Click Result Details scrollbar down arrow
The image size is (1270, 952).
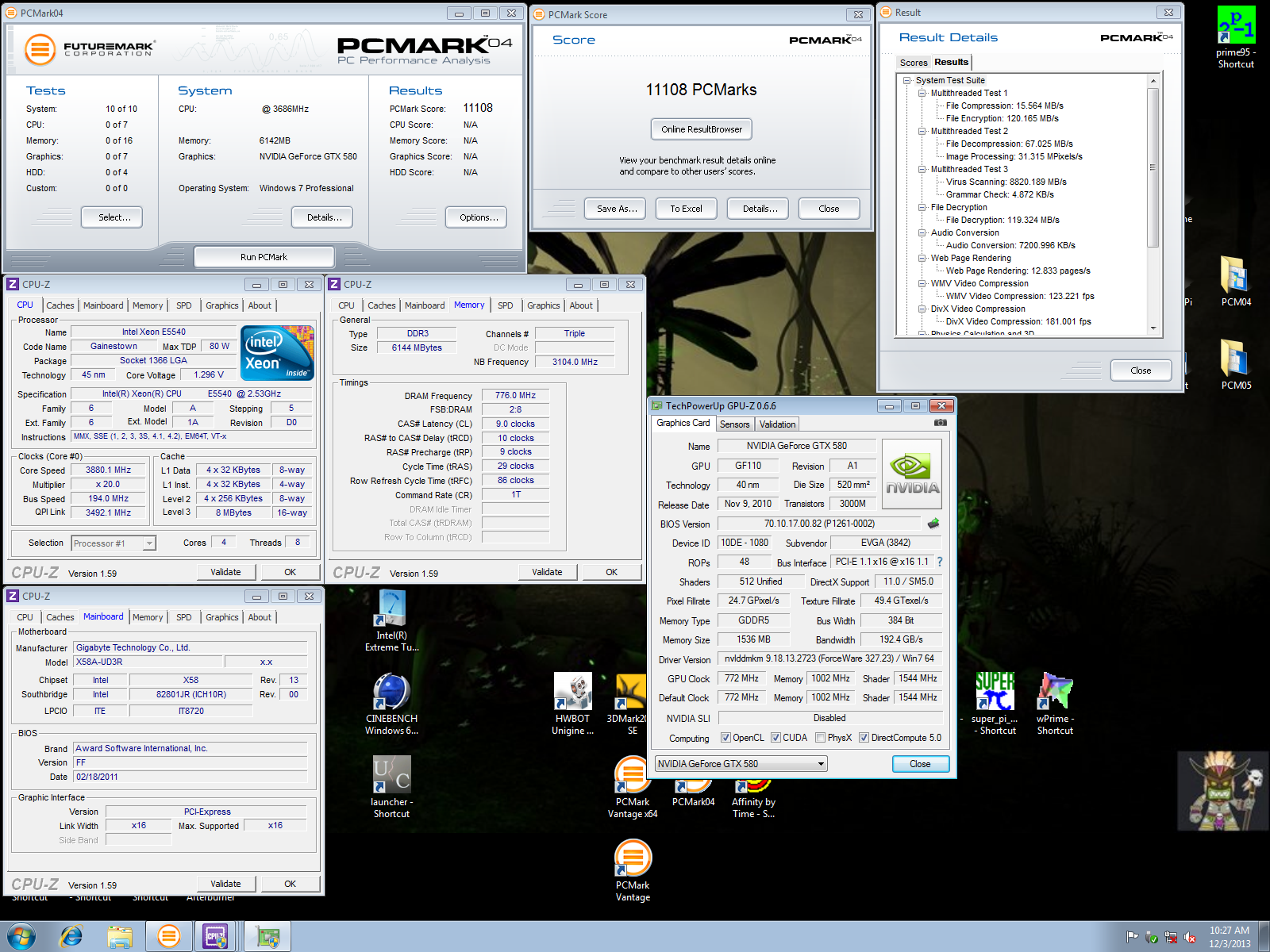tap(1153, 328)
